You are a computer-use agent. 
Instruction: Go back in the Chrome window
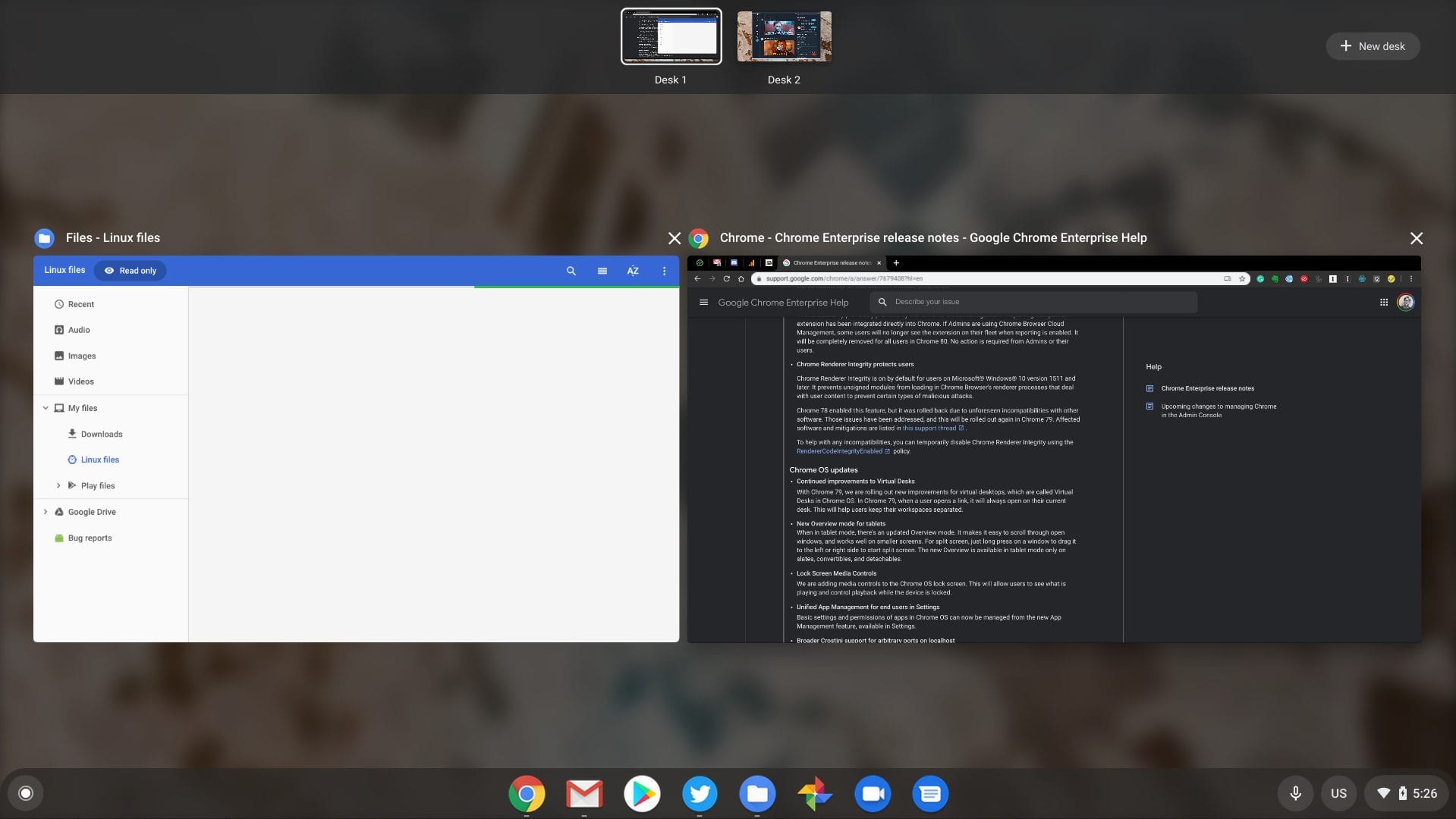[697, 278]
